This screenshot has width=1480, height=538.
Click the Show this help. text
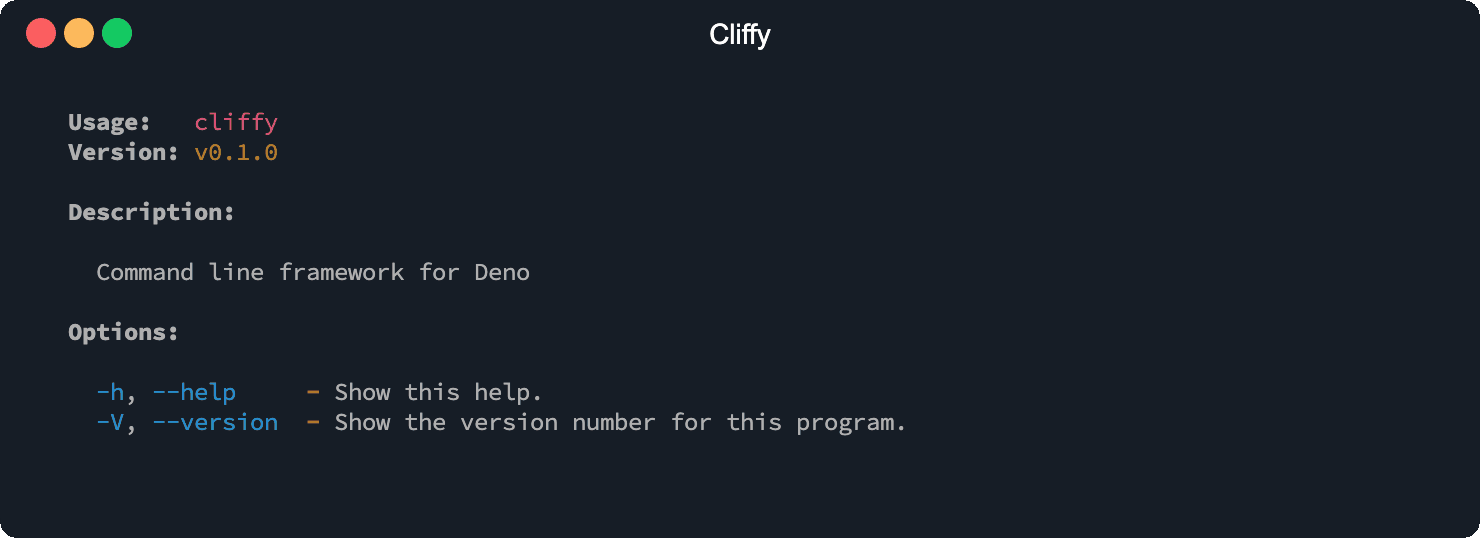tap(438, 393)
